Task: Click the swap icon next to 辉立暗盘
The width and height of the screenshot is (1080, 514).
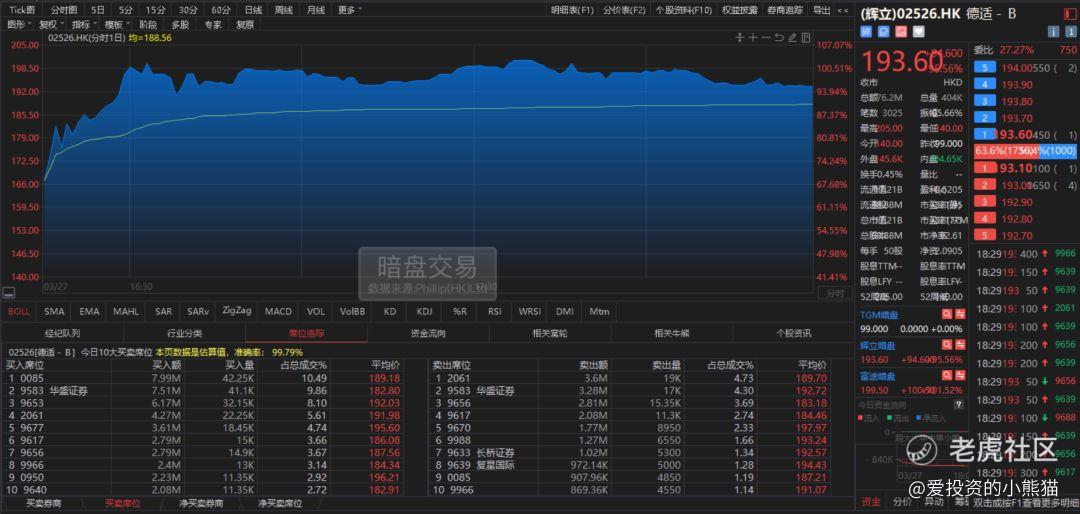Action: (960, 345)
